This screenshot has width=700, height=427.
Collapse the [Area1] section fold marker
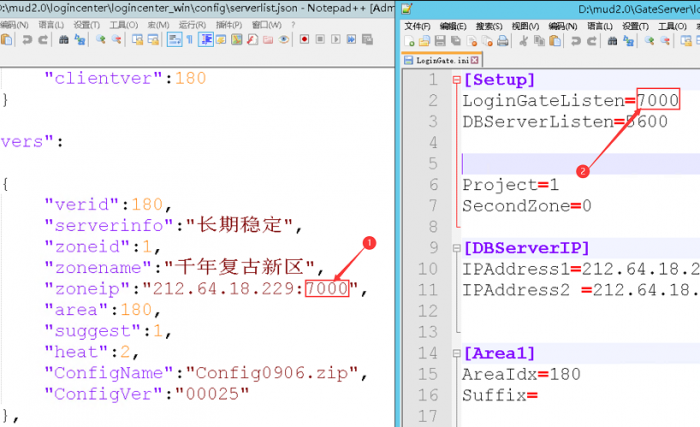[456, 353]
